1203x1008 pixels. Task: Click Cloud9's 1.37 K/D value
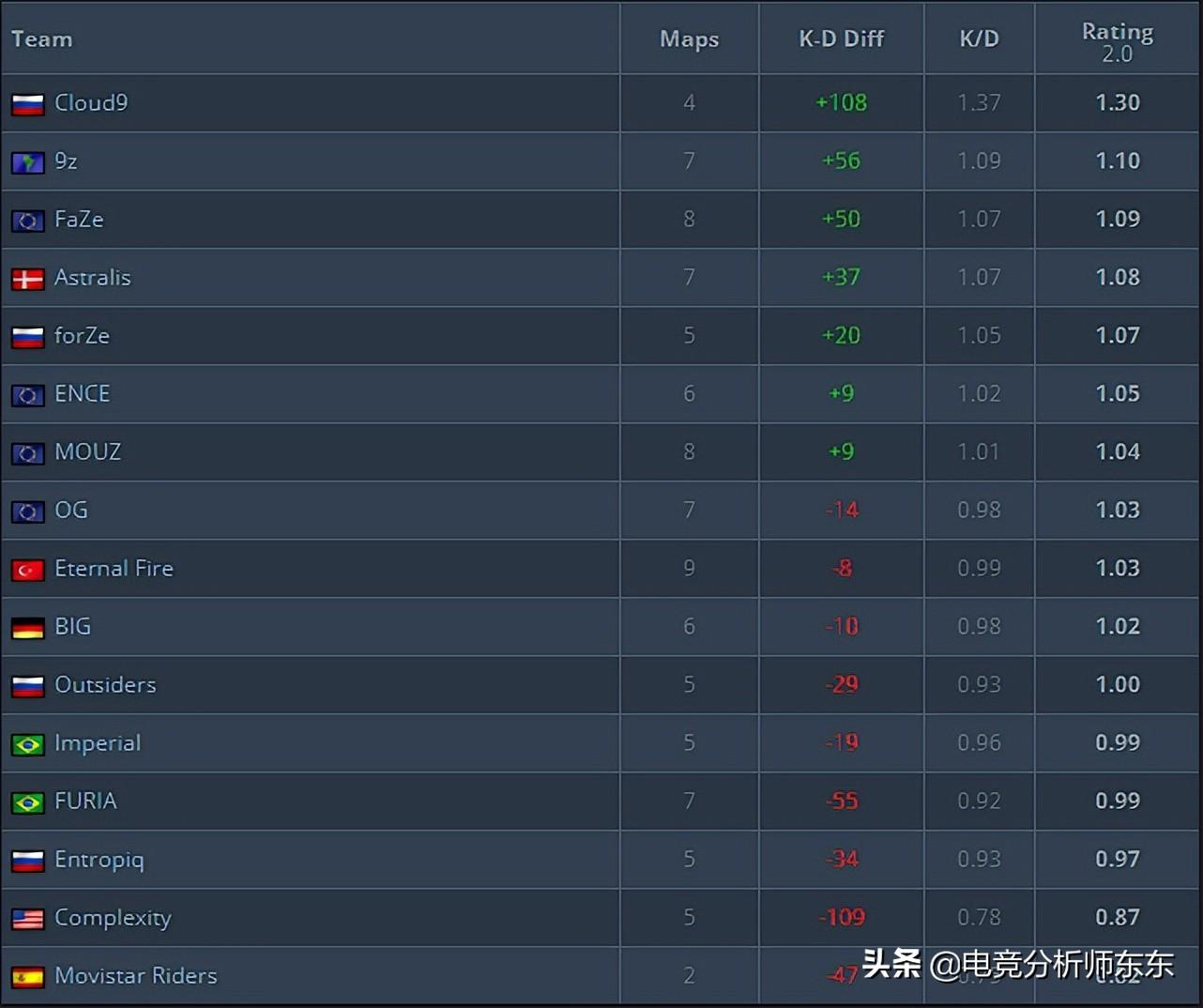point(979,102)
